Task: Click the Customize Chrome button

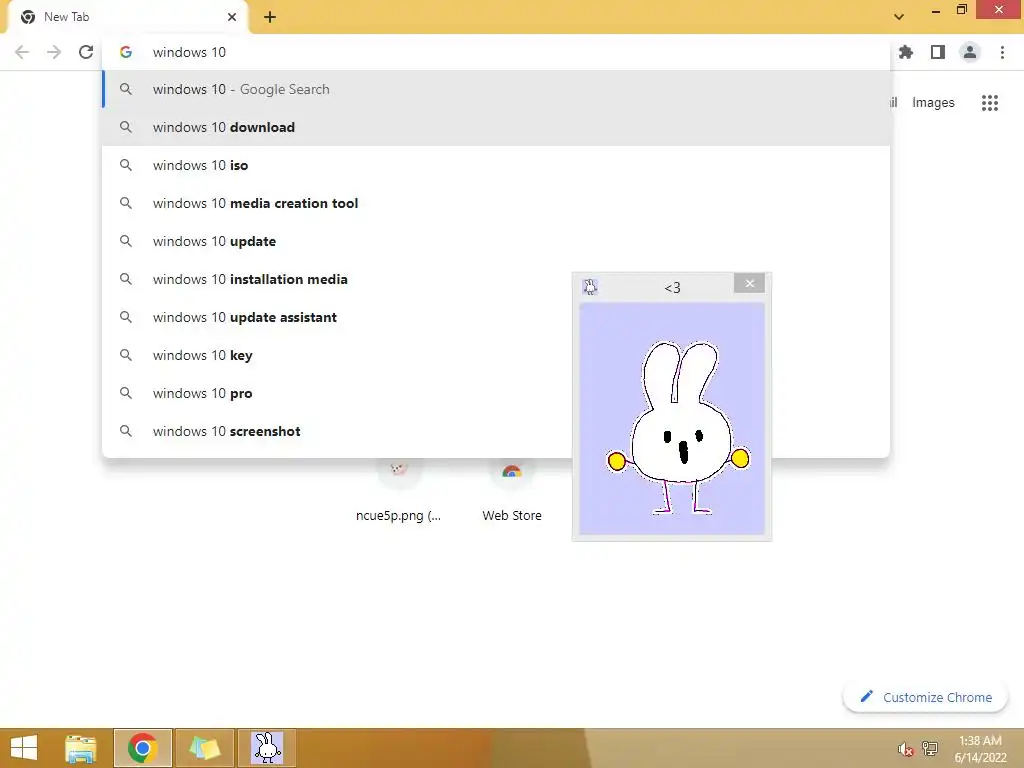Action: [925, 697]
